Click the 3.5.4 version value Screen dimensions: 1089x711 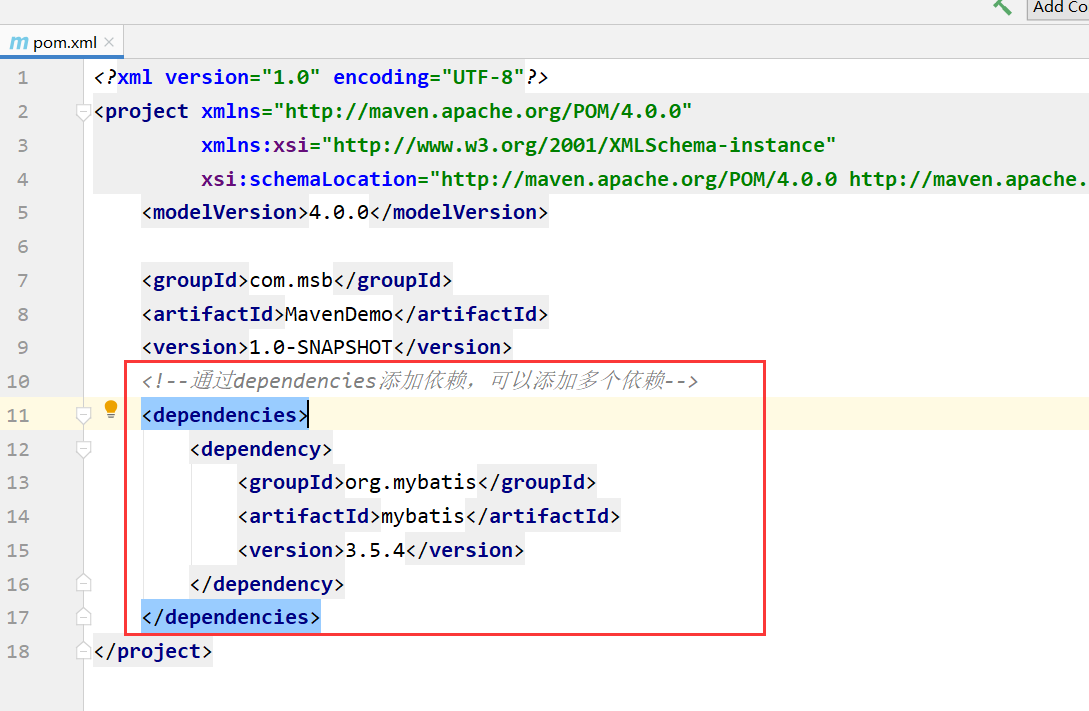pos(375,551)
